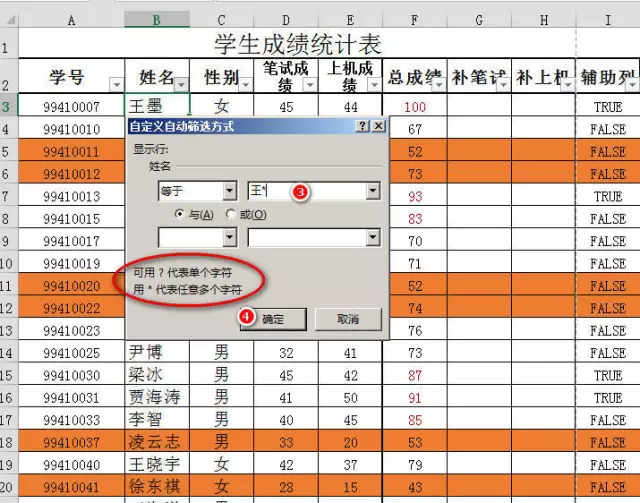Open the 补上机 column filter arrow
This screenshot has width=640, height=503.
(568, 85)
